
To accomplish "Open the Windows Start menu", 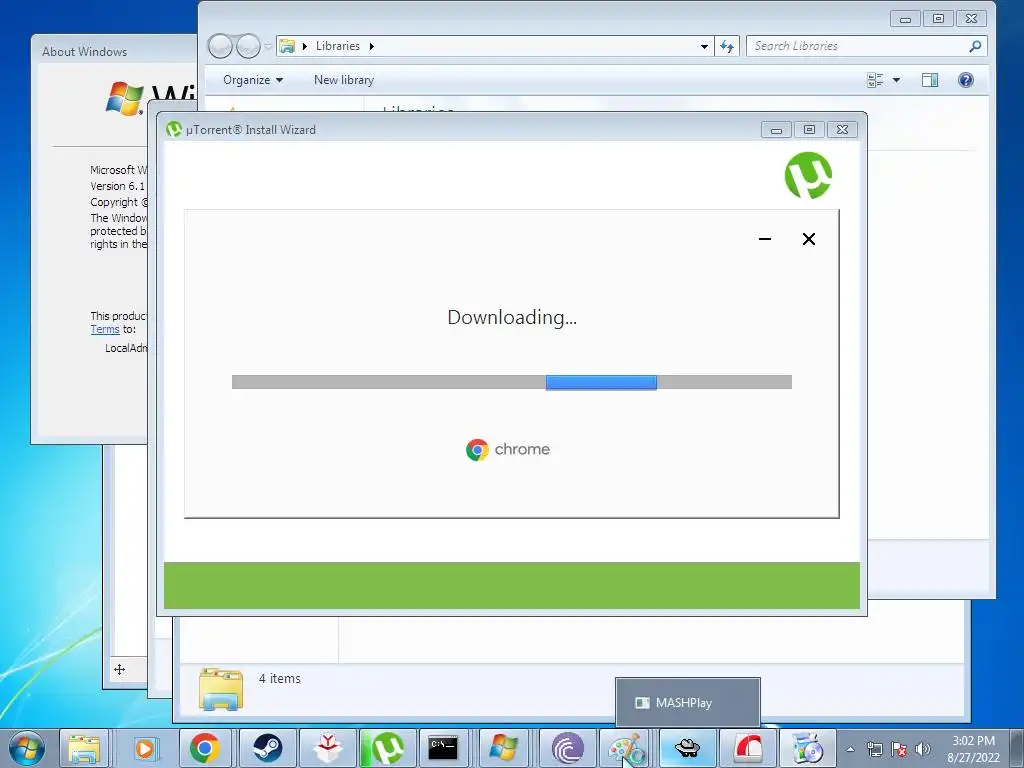I will pos(27,748).
